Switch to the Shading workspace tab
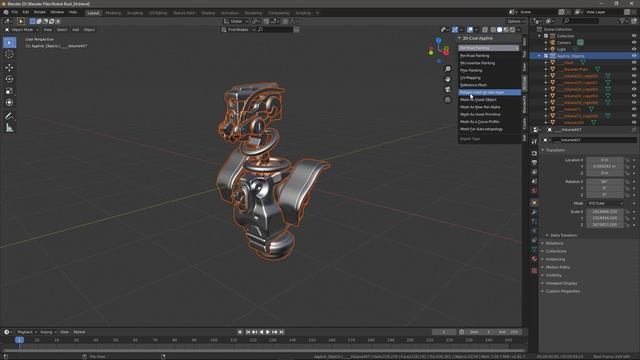Image resolution: width=640 pixels, height=360 pixels. coord(208,13)
